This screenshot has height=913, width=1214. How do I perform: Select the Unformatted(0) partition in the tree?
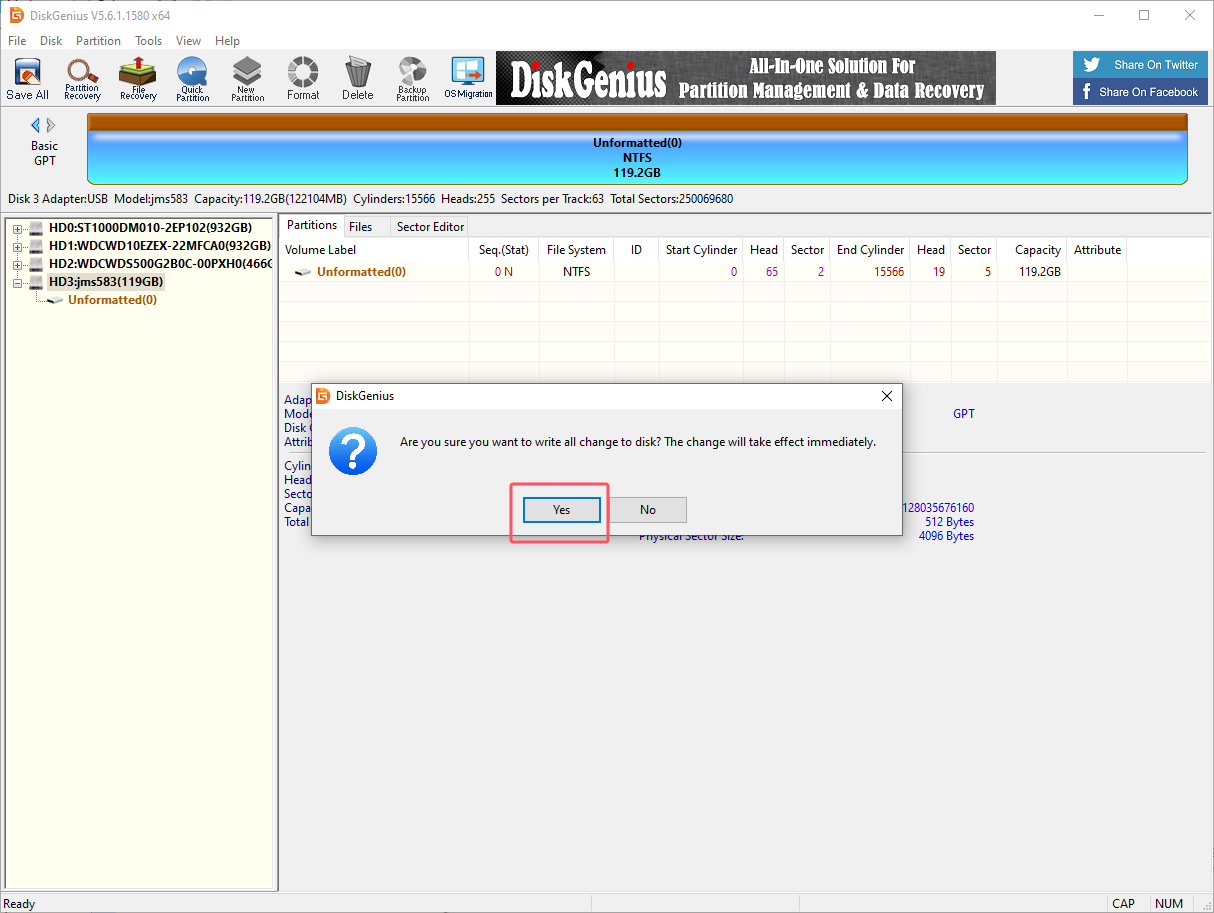click(x=112, y=300)
